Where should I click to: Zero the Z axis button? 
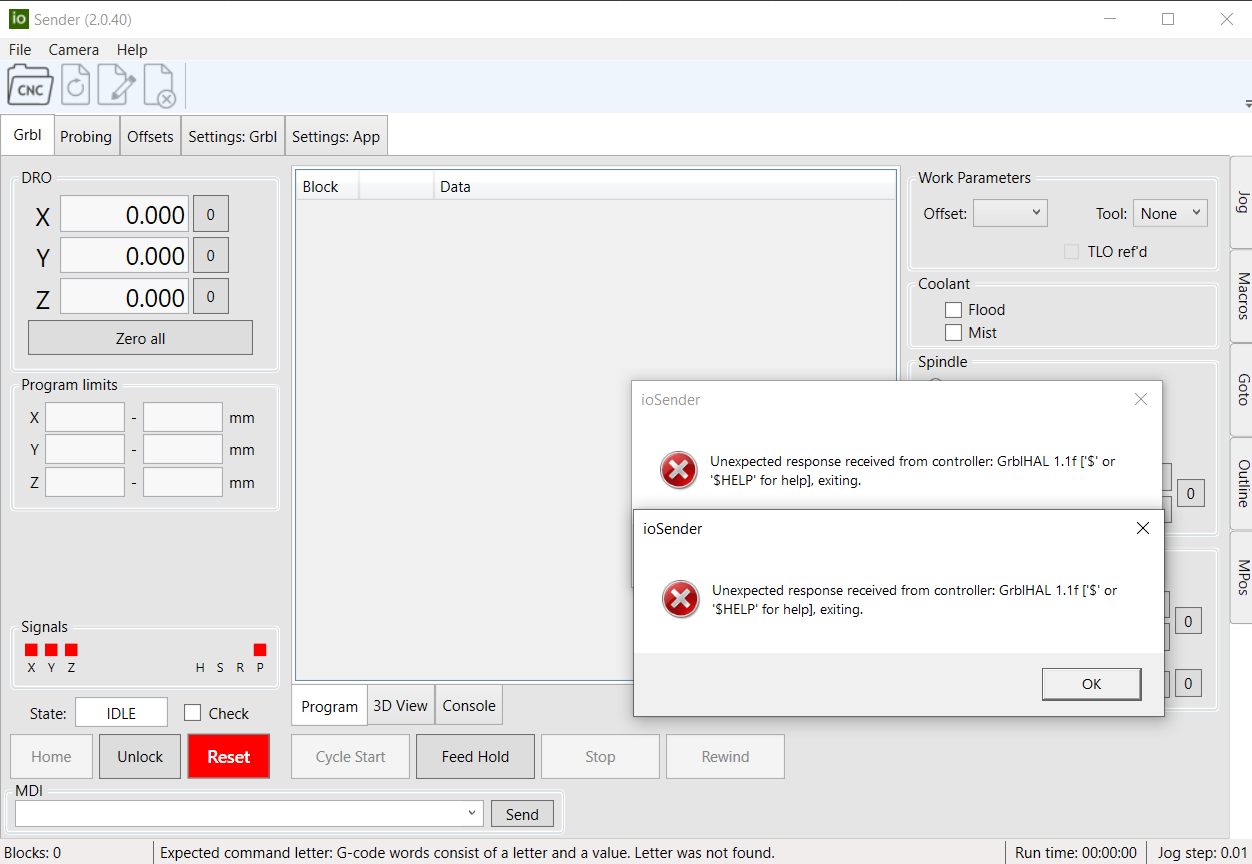(x=210, y=296)
